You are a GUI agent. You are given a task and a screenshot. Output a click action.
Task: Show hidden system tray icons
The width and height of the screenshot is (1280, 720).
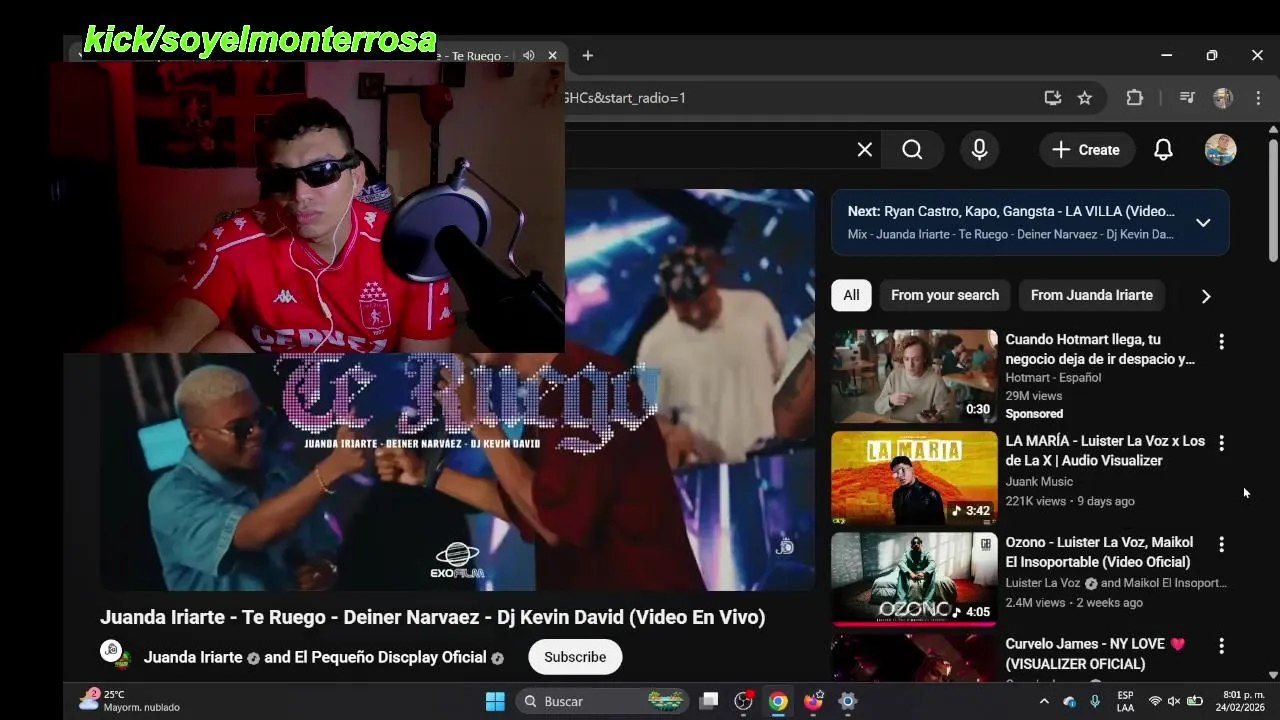(1044, 701)
